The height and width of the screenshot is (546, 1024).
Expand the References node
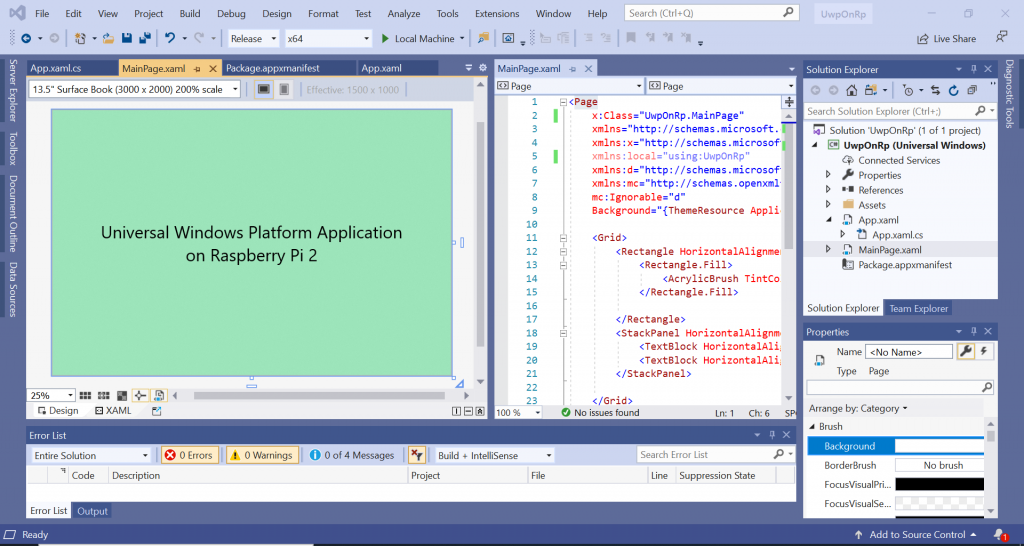pyautogui.click(x=828, y=190)
